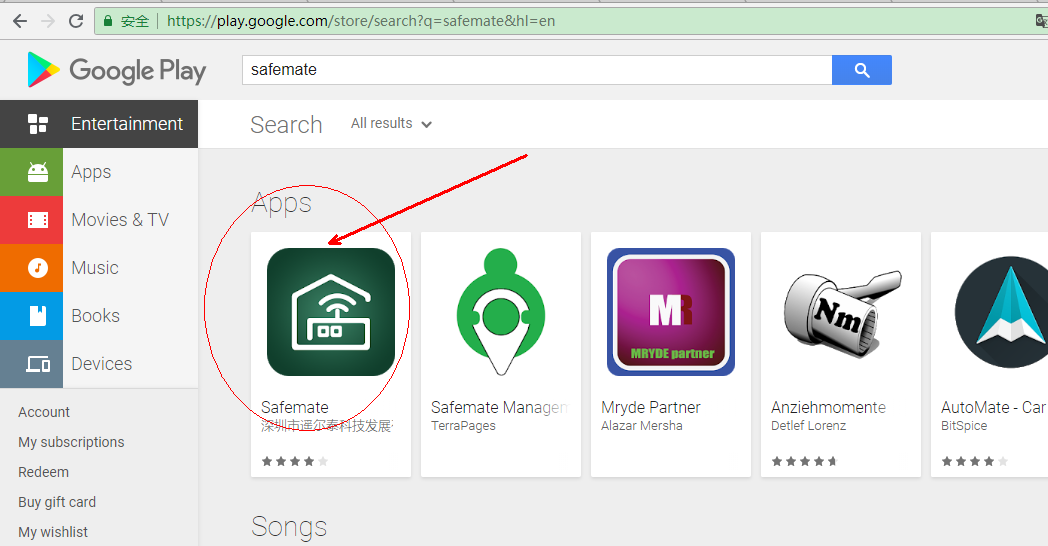Image resolution: width=1048 pixels, height=546 pixels.
Task: Focus the safemate search input field
Action: click(537, 70)
